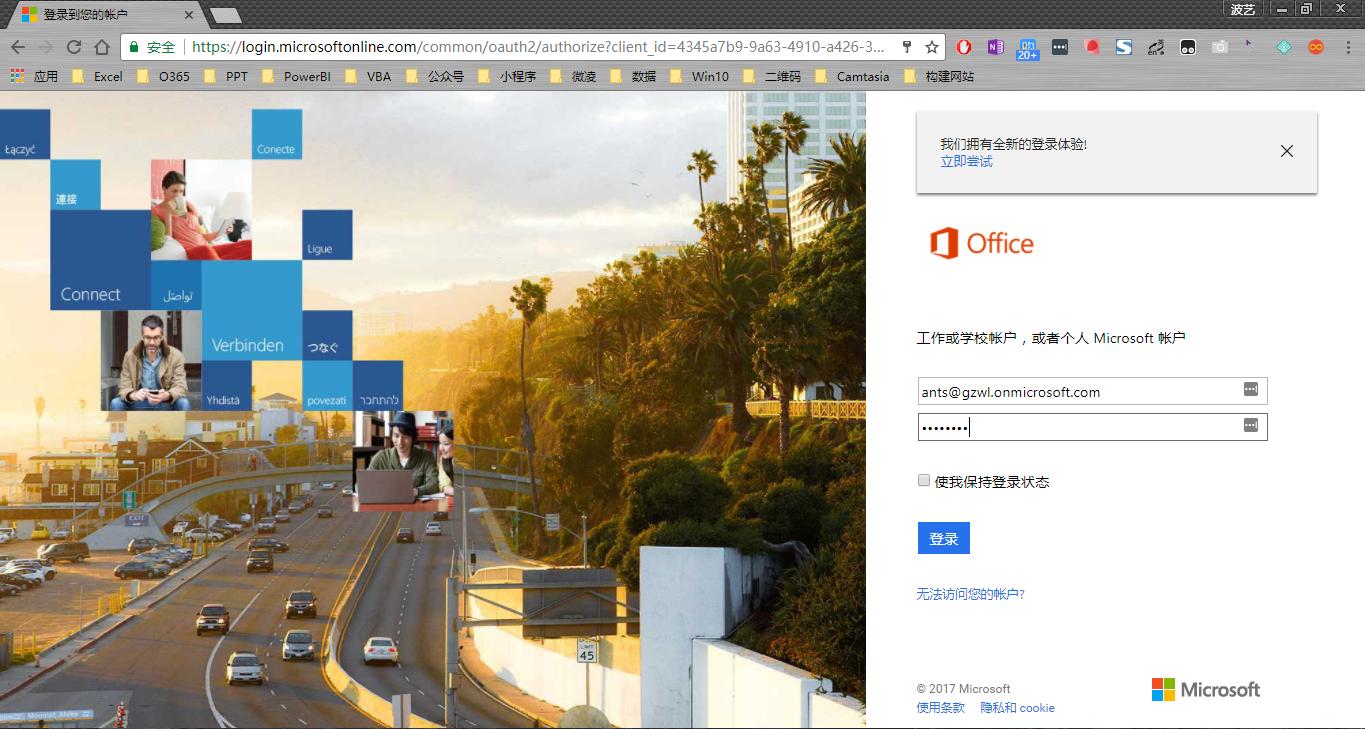Open the PowerBI bookmark folder

pyautogui.click(x=296, y=76)
